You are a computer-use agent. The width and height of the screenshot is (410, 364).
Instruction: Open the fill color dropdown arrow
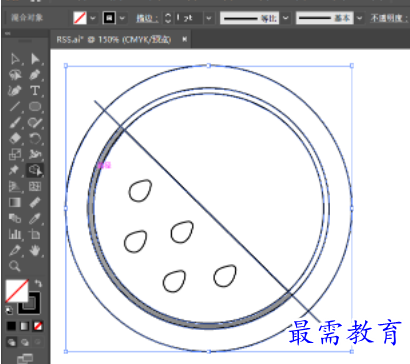pos(93,18)
